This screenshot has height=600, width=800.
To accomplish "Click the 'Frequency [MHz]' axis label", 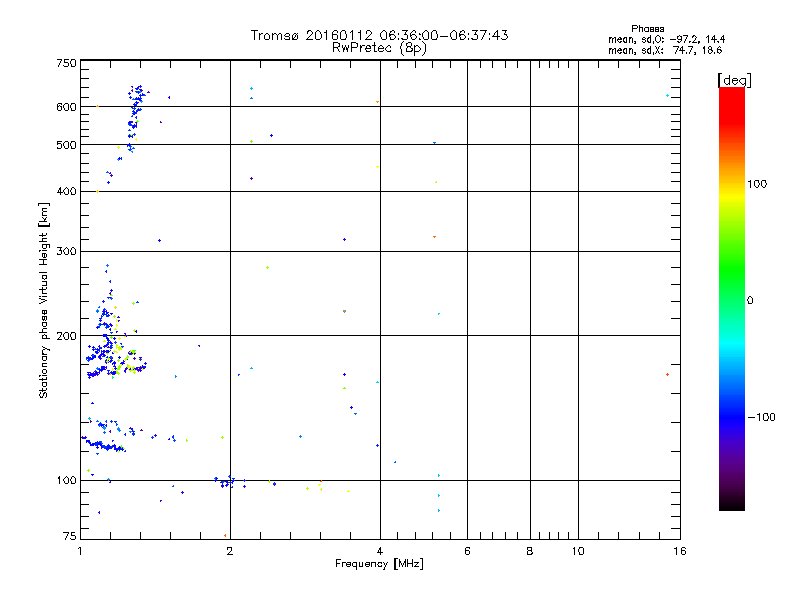I will click(379, 564).
